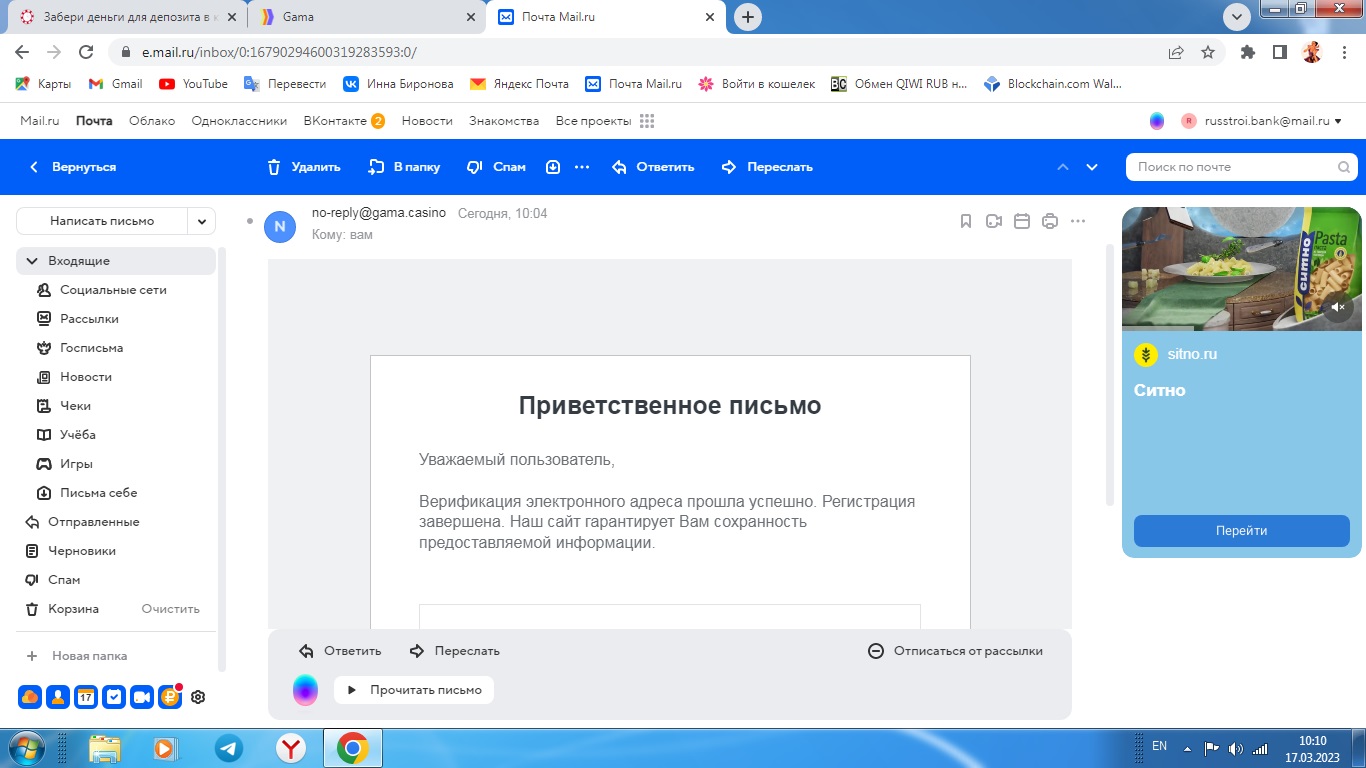This screenshot has width=1366, height=768.
Task: Click the print icon for this email
Action: click(1049, 221)
